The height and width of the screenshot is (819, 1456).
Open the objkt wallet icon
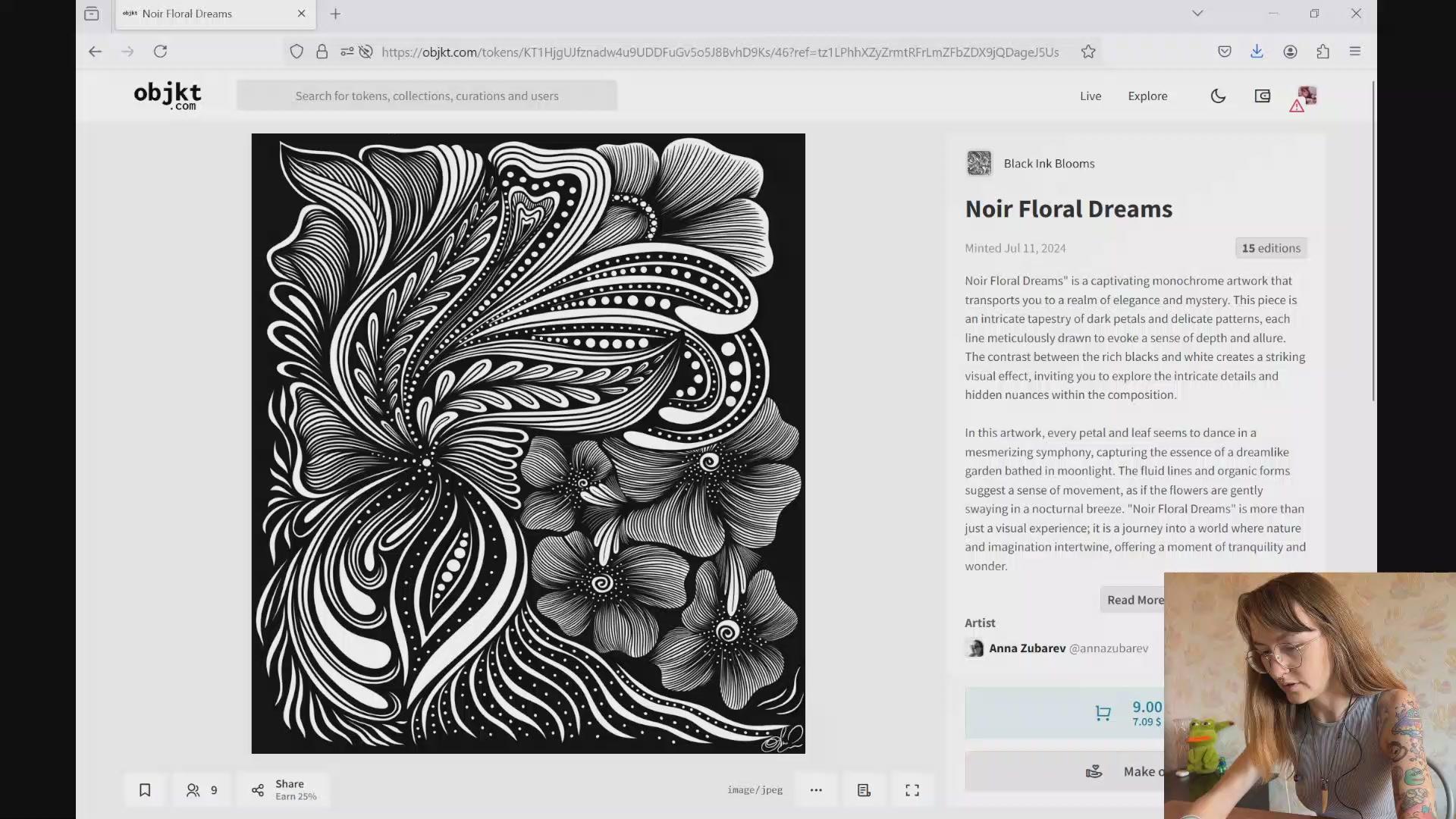click(x=1262, y=96)
